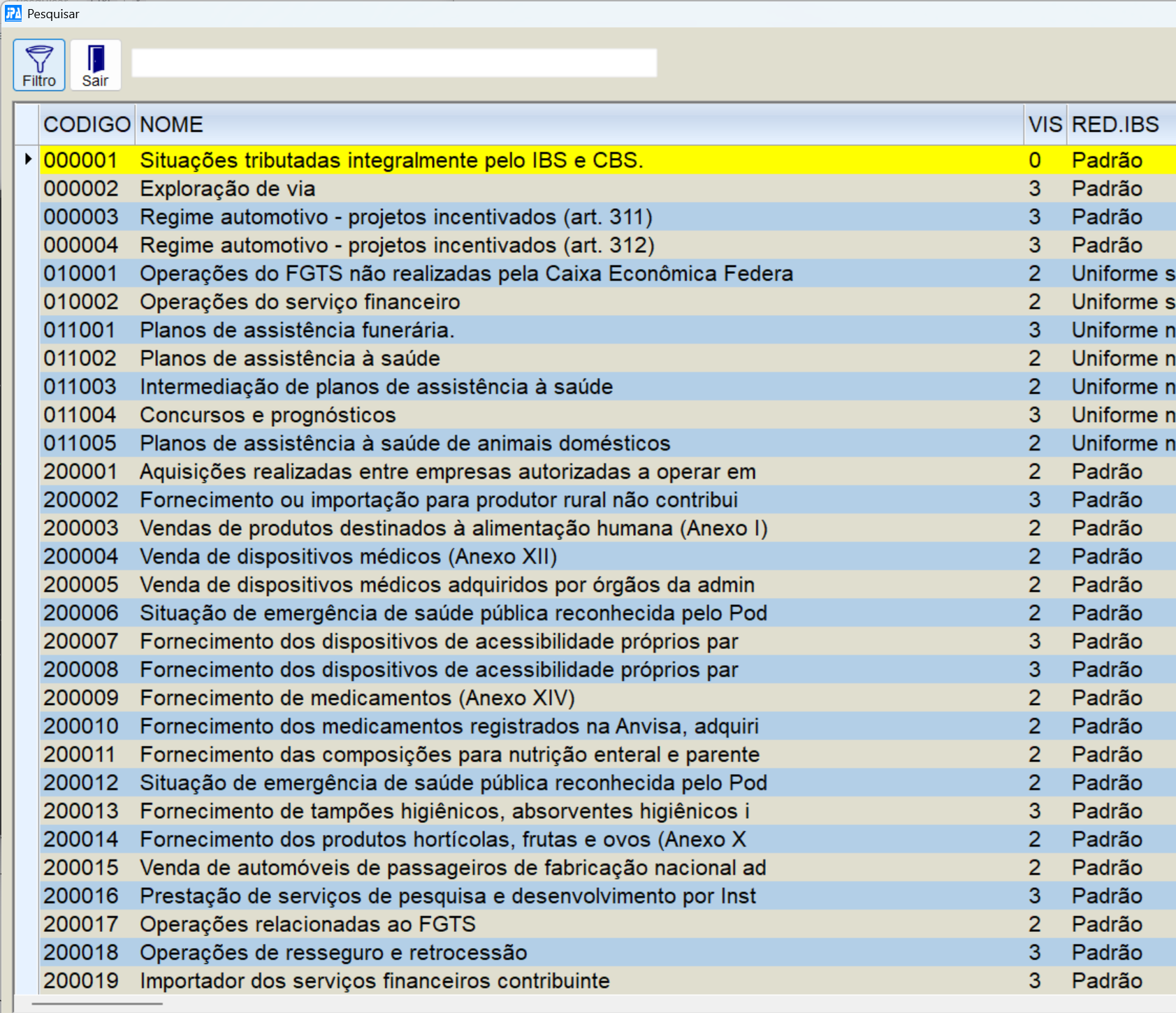The image size is (1176, 1013).
Task: Select row 010002 Operações do serviço financeiro
Action: 300,302
